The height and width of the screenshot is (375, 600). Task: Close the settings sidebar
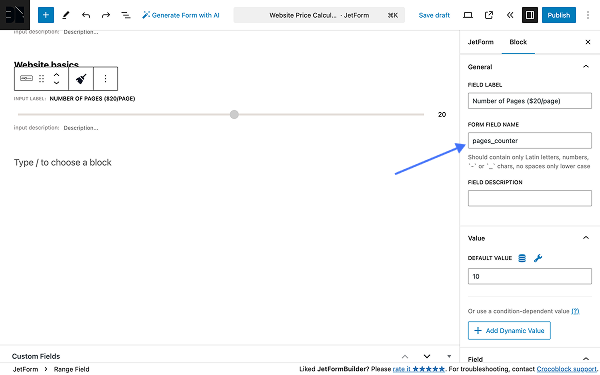pos(588,42)
